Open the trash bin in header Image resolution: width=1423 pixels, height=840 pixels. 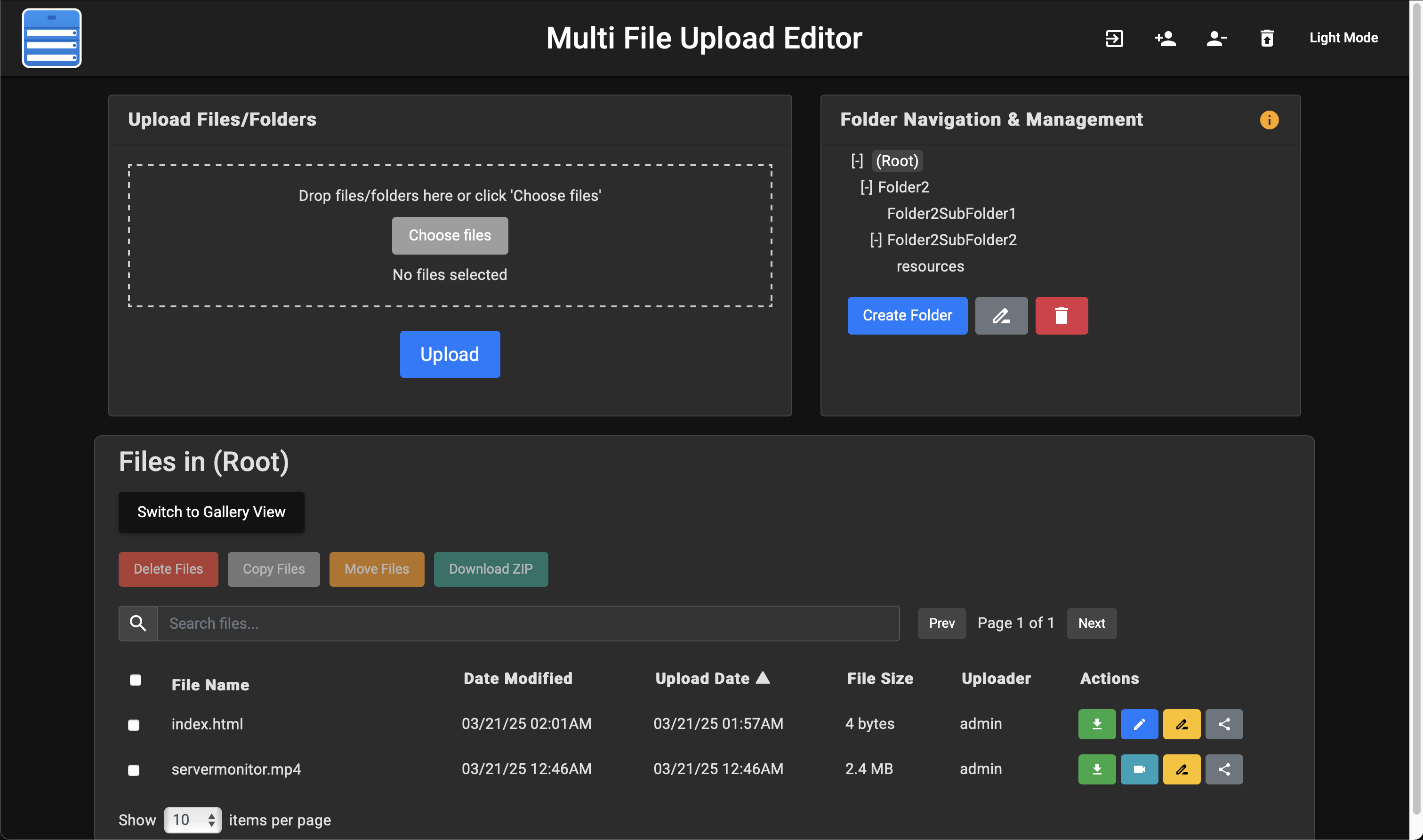(1267, 39)
